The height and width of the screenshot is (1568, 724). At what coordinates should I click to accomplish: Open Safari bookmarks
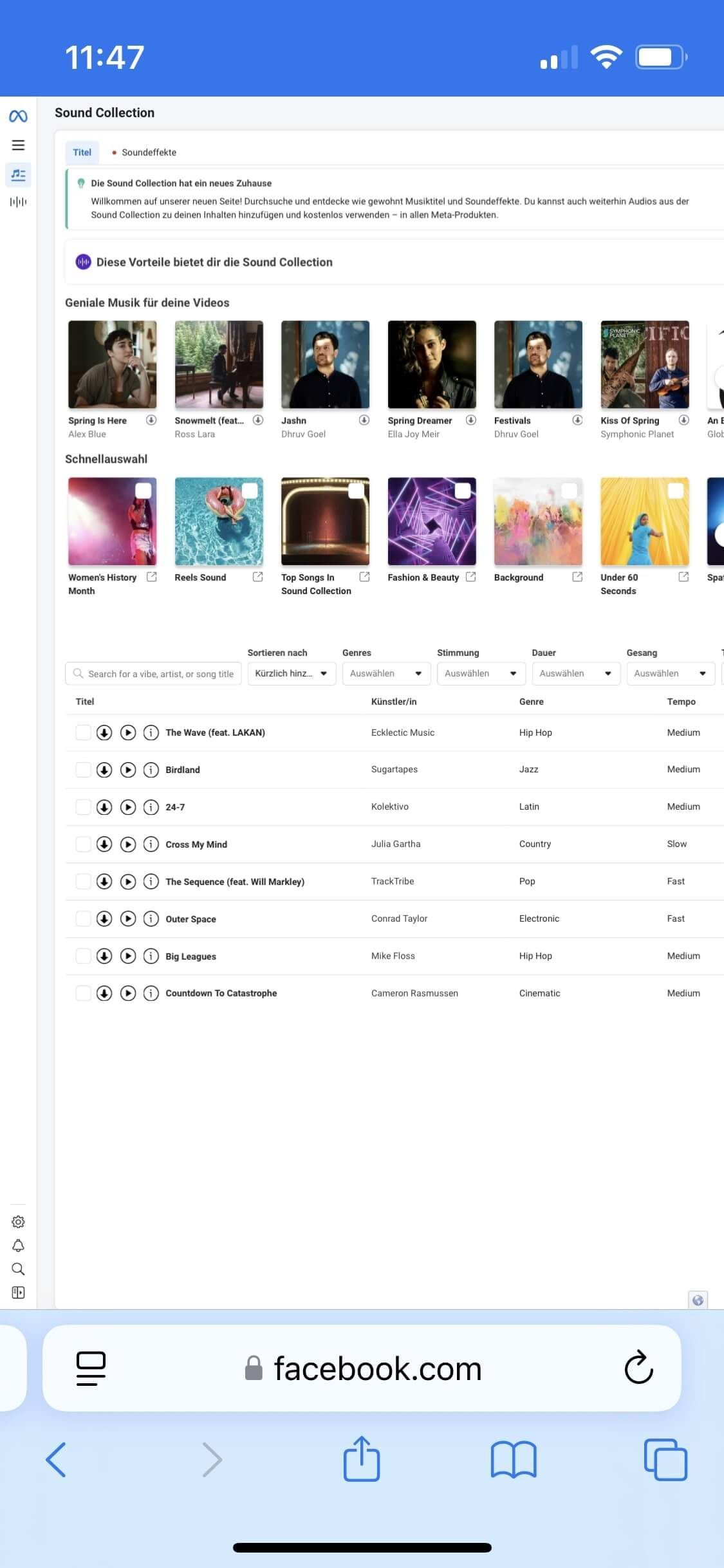tap(514, 1459)
